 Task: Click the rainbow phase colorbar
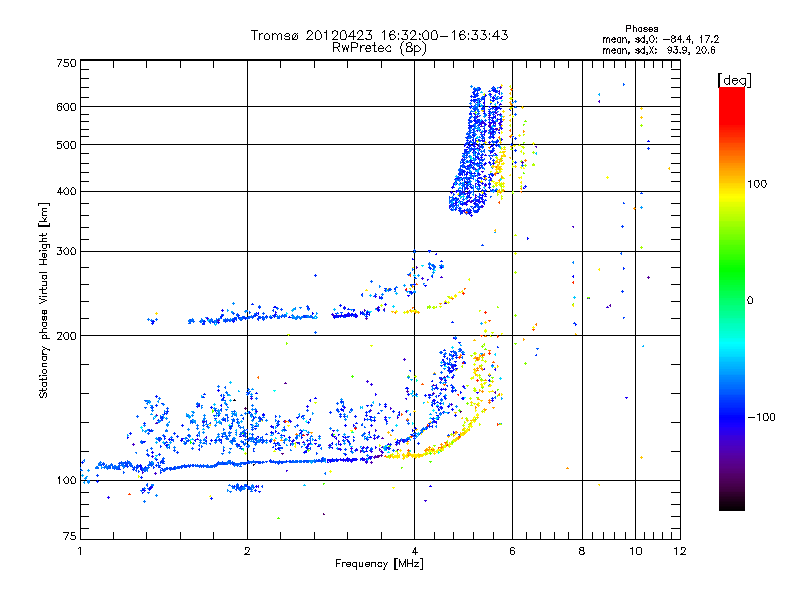point(732,298)
